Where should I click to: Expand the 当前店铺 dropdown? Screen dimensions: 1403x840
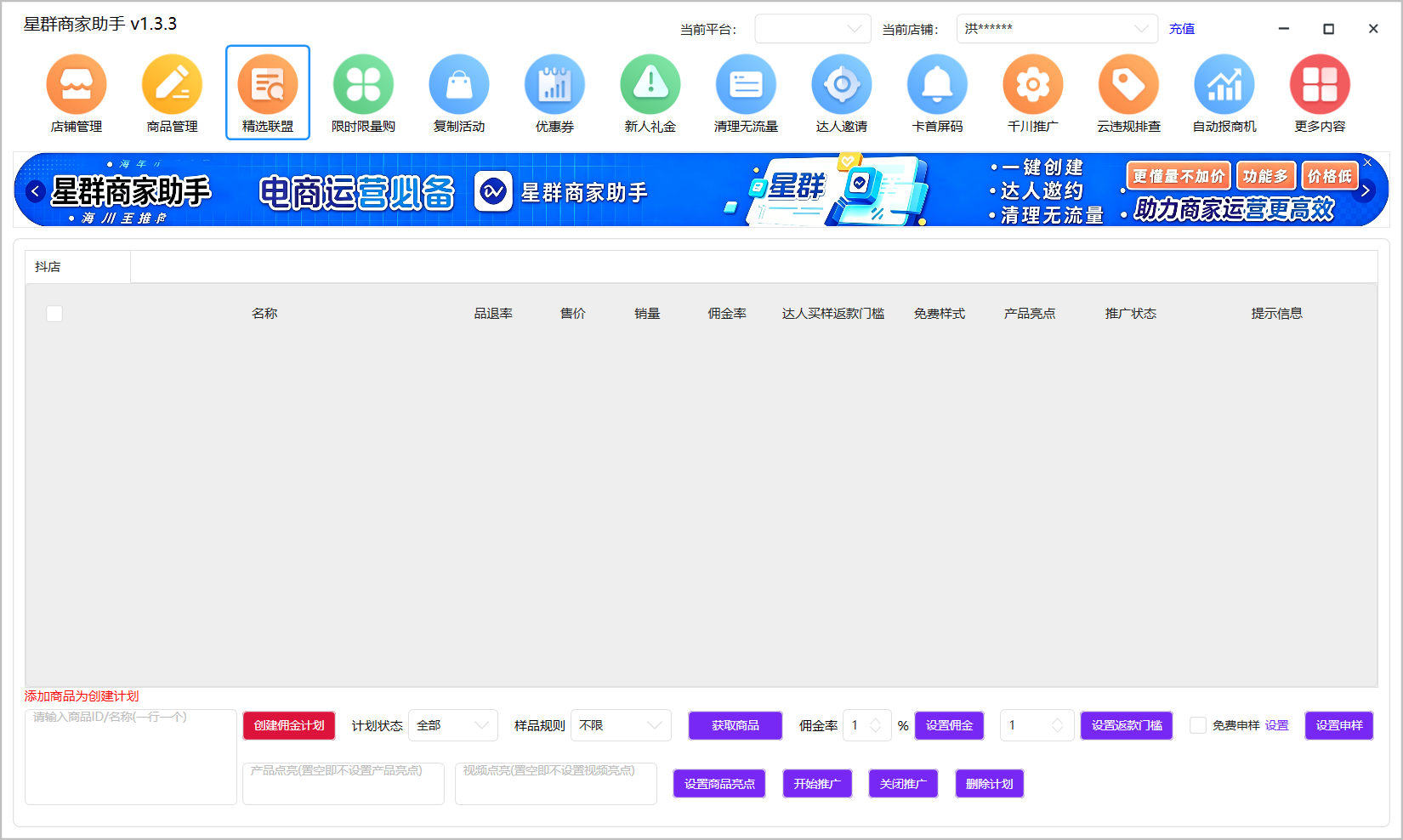click(1057, 29)
